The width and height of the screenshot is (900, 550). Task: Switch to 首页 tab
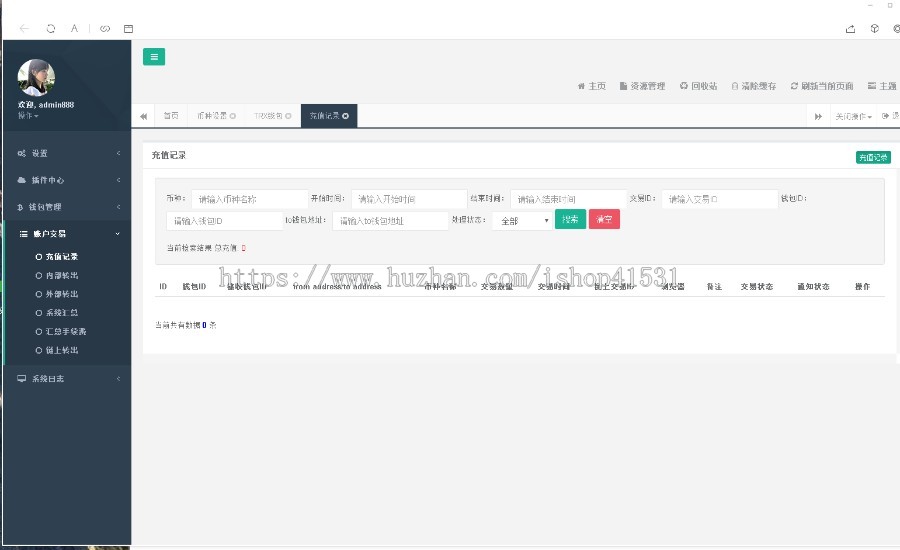[x=170, y=116]
